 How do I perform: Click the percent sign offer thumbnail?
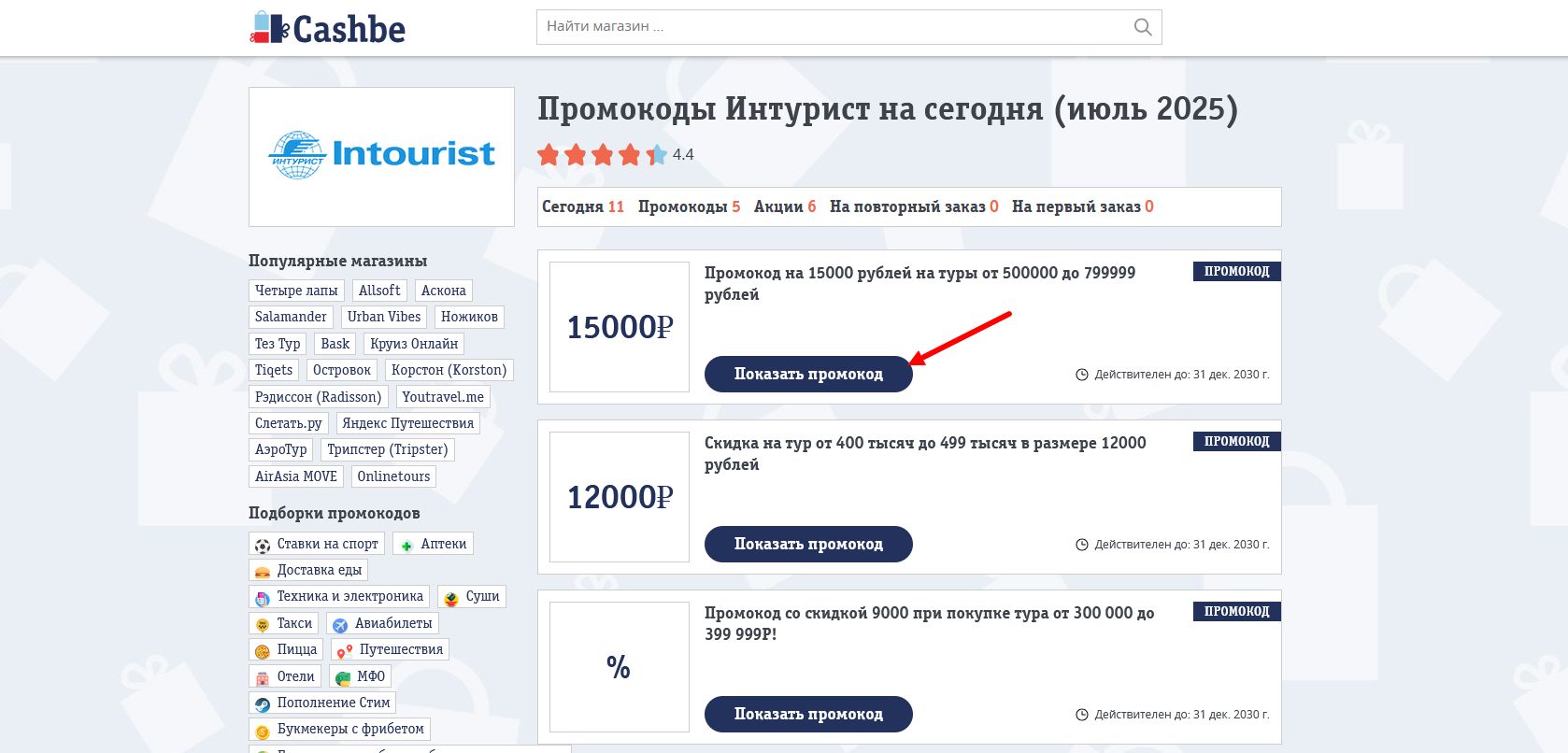(x=620, y=667)
